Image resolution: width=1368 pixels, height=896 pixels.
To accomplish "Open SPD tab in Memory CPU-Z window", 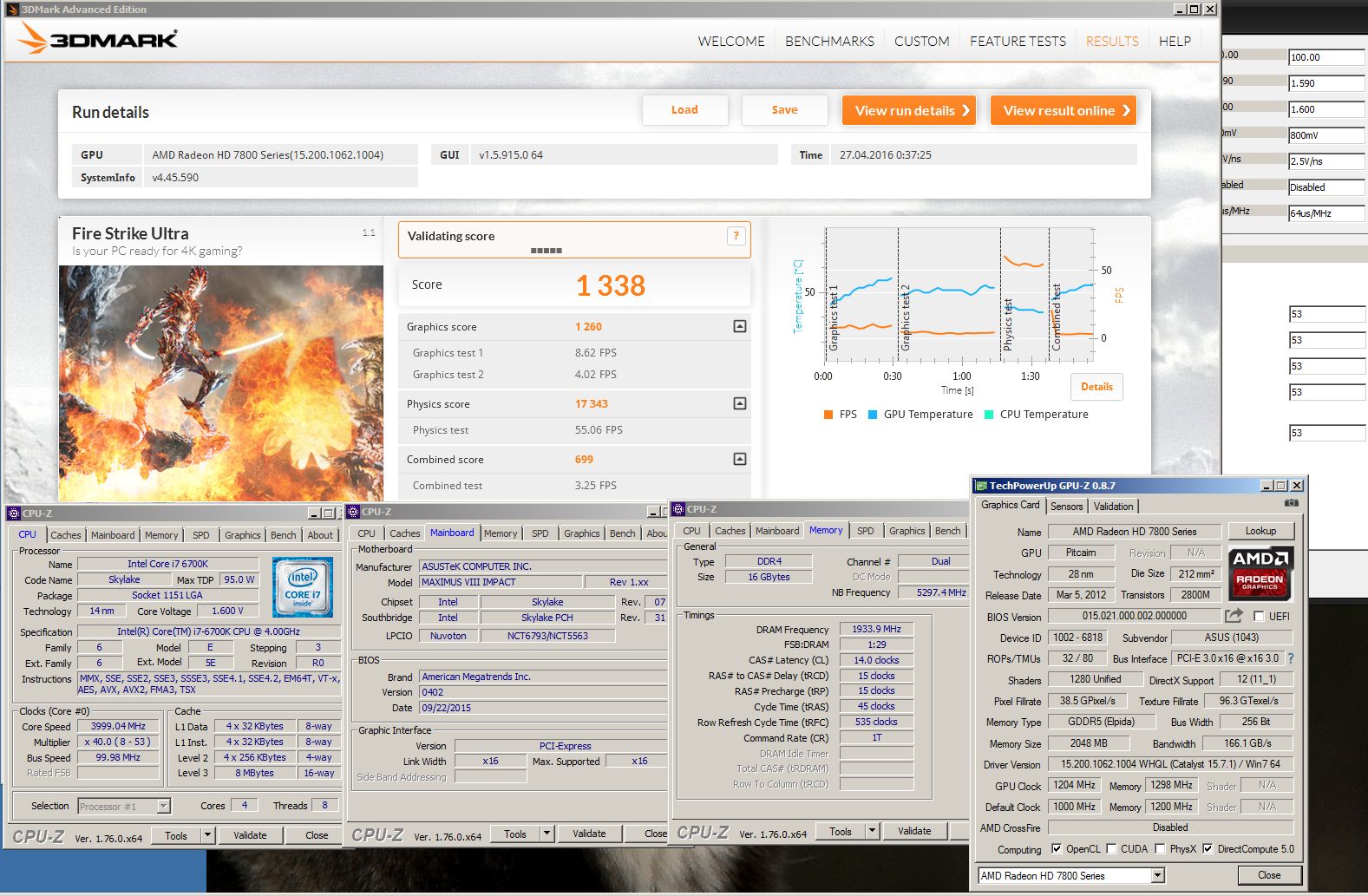I will (x=865, y=531).
